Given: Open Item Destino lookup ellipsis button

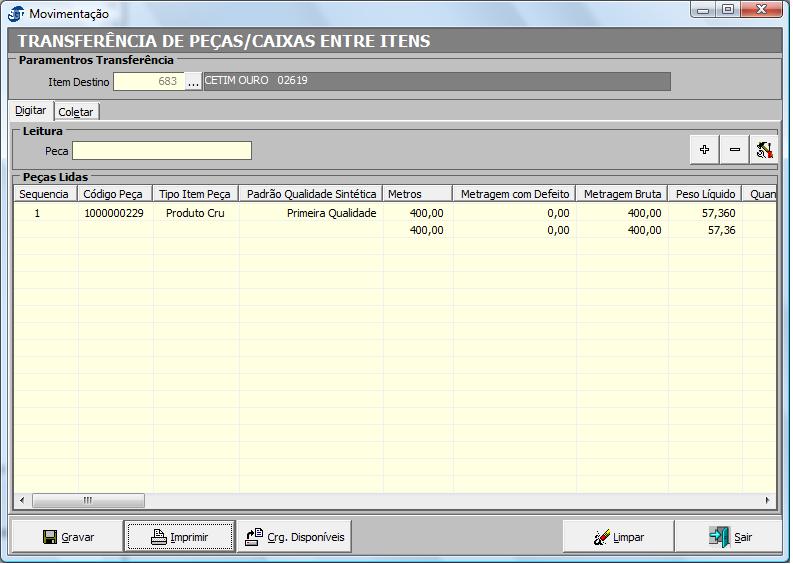Looking at the screenshot, I should [x=194, y=81].
